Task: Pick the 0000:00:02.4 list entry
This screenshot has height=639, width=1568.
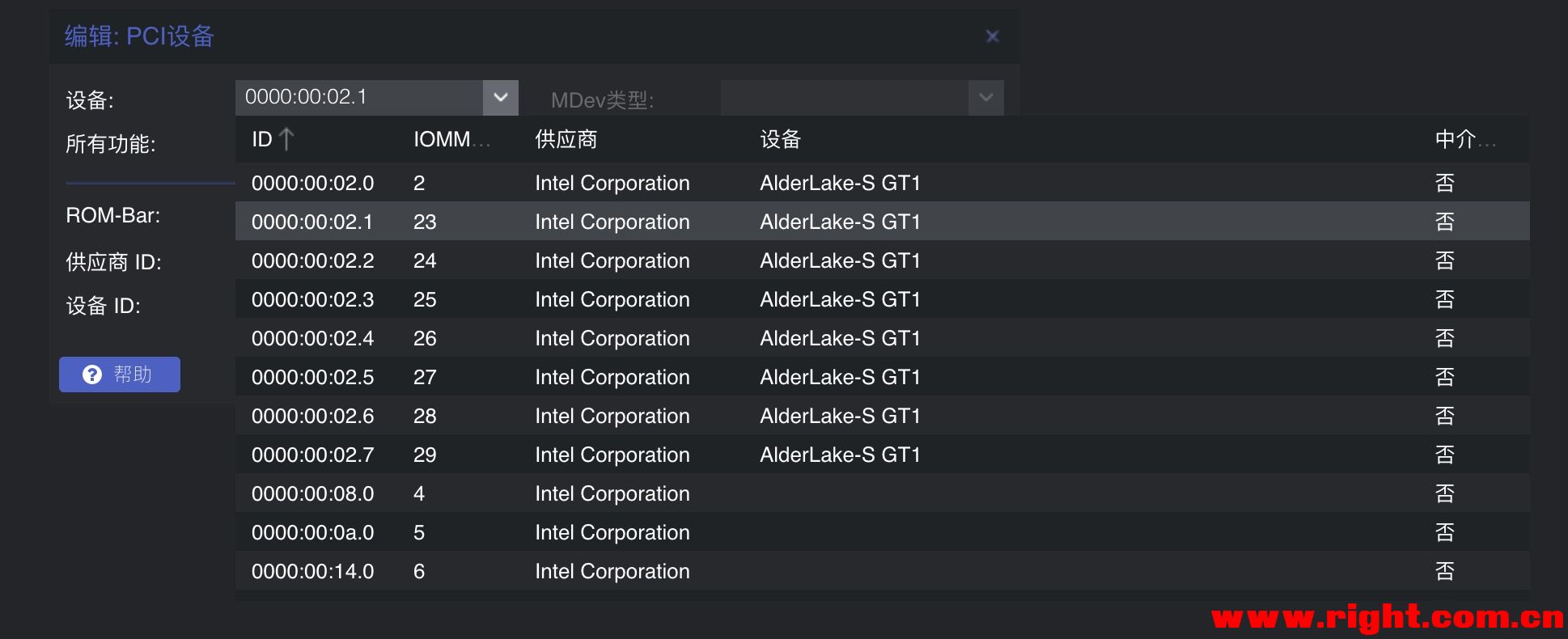Action: click(312, 338)
